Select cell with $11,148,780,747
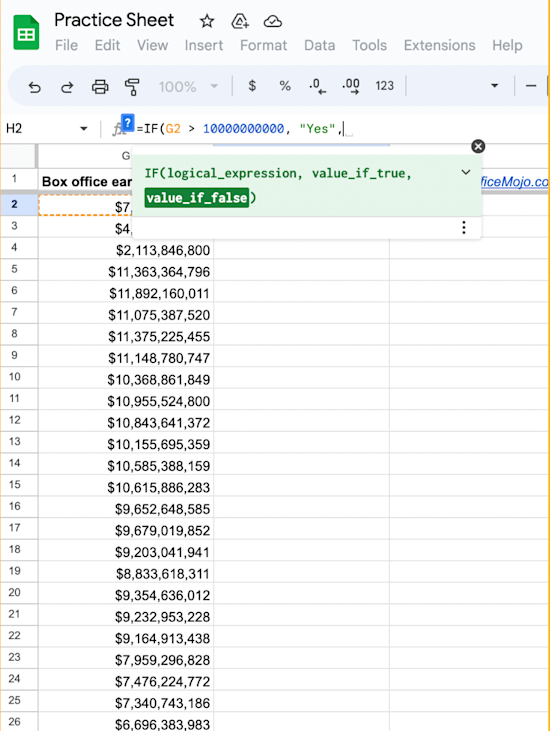This screenshot has height=731, width=550. tap(126, 358)
